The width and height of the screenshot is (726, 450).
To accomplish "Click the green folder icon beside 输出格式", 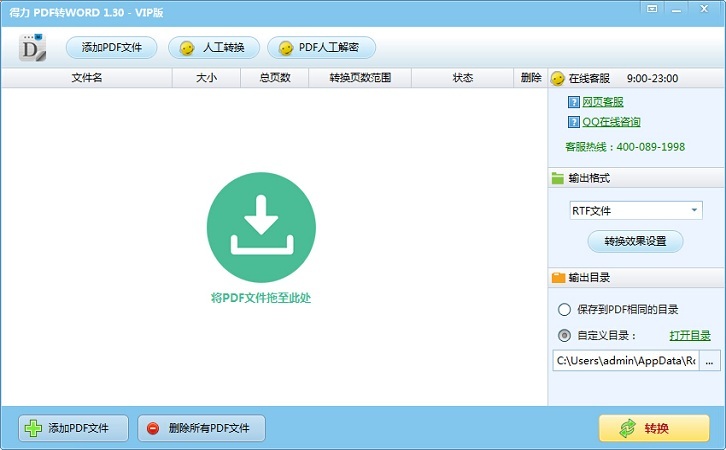I will click(x=558, y=178).
